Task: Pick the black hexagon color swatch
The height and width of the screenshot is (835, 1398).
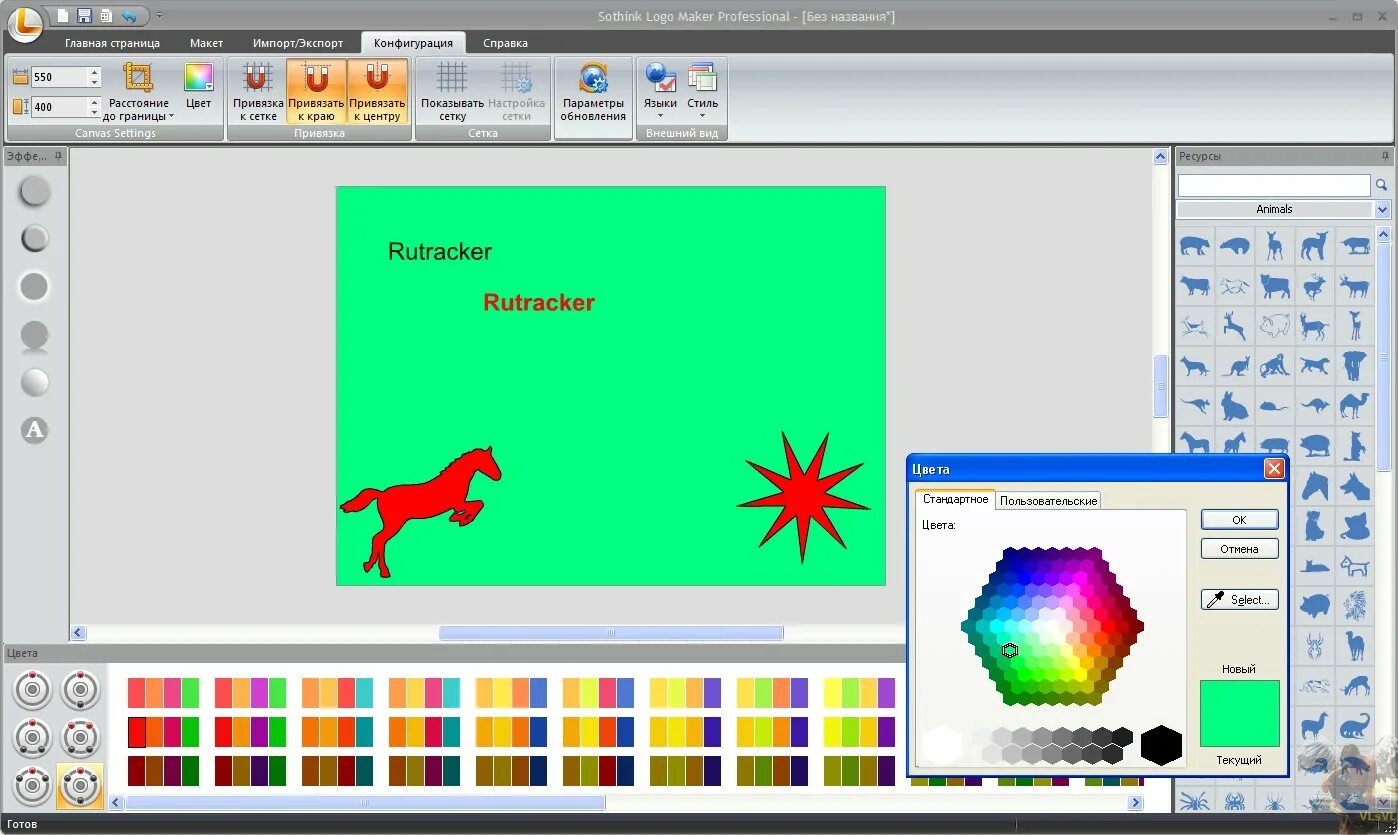Action: 1161,744
